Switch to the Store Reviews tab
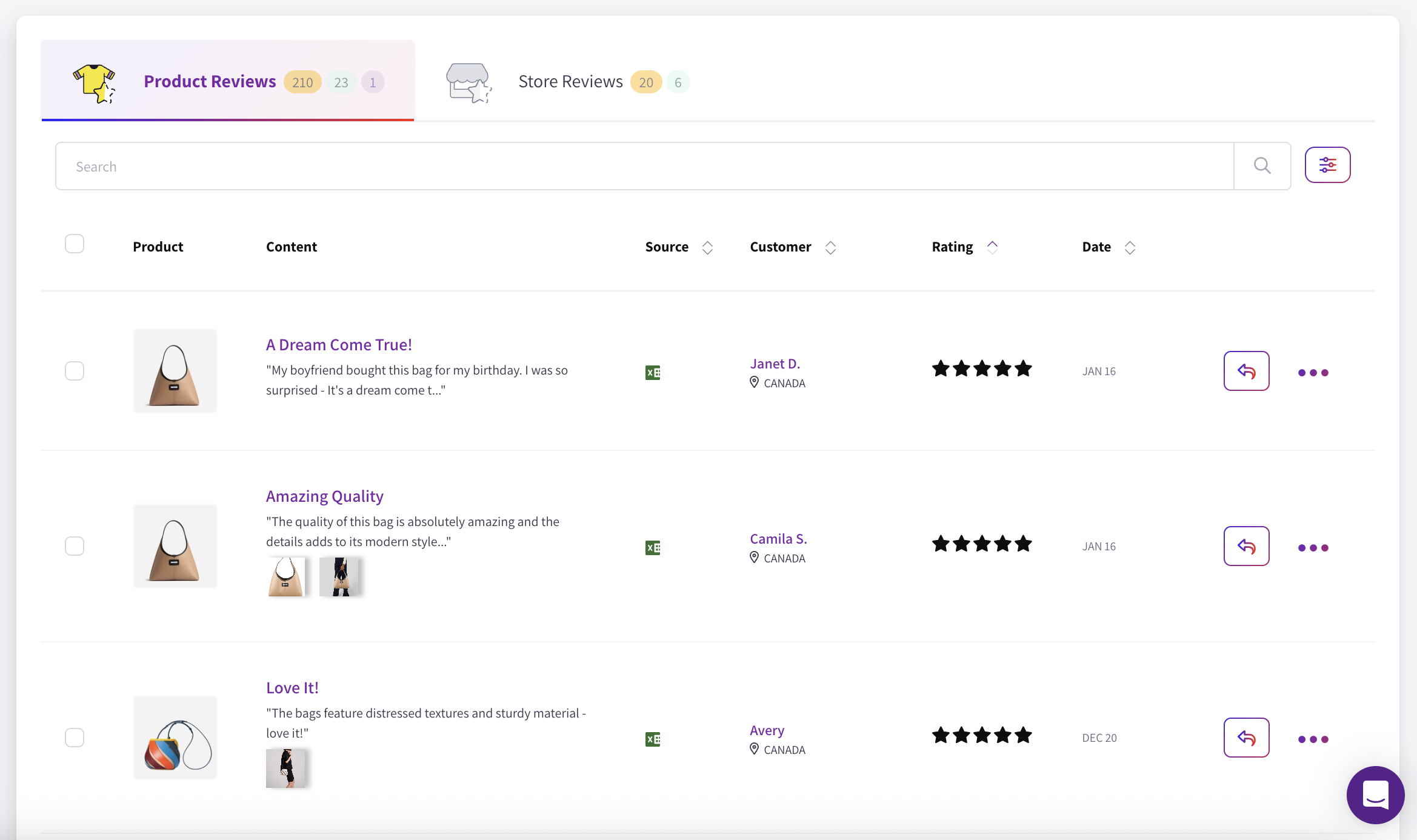This screenshot has width=1417, height=840. pyautogui.click(x=570, y=81)
